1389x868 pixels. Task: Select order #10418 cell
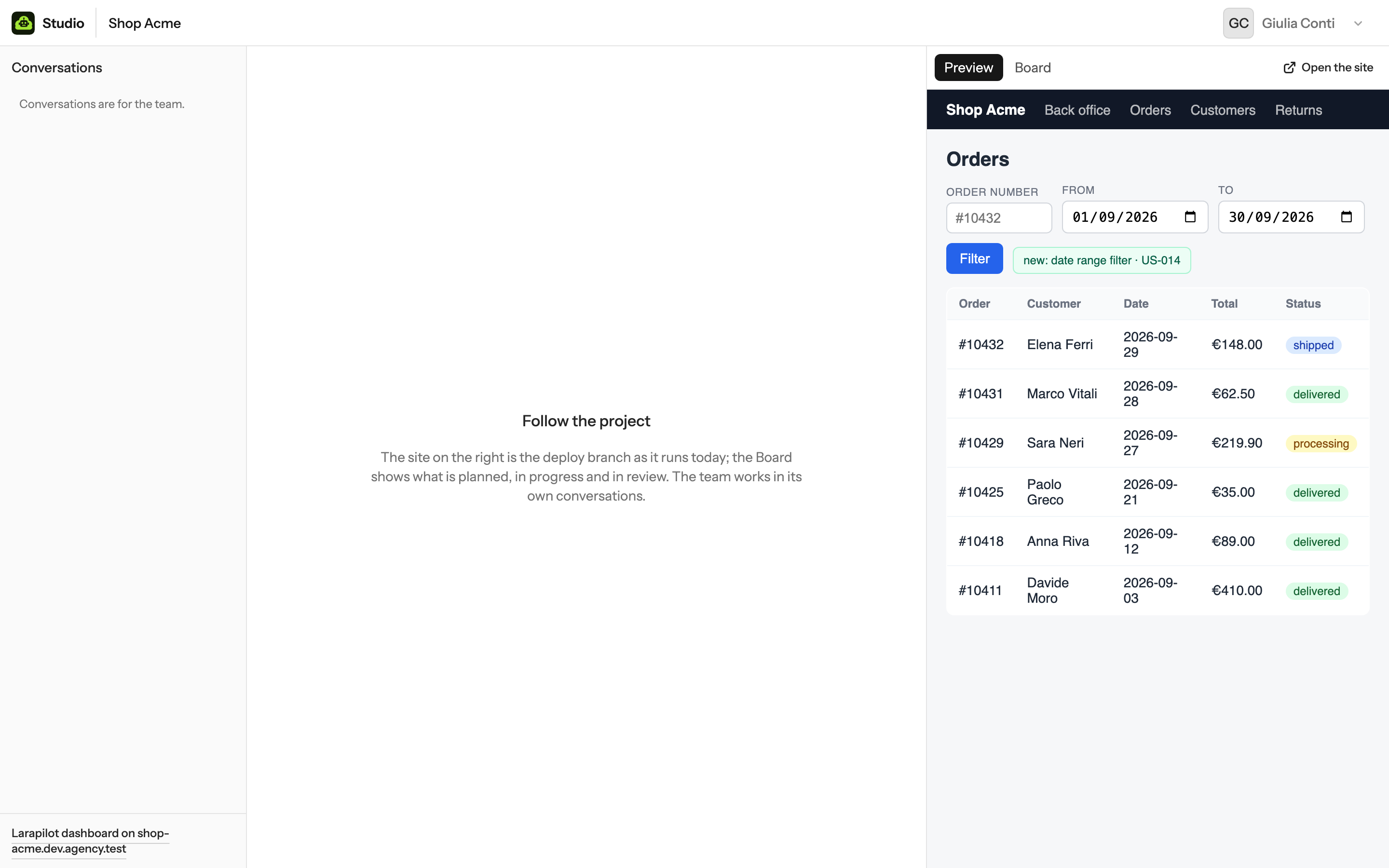[981, 542]
